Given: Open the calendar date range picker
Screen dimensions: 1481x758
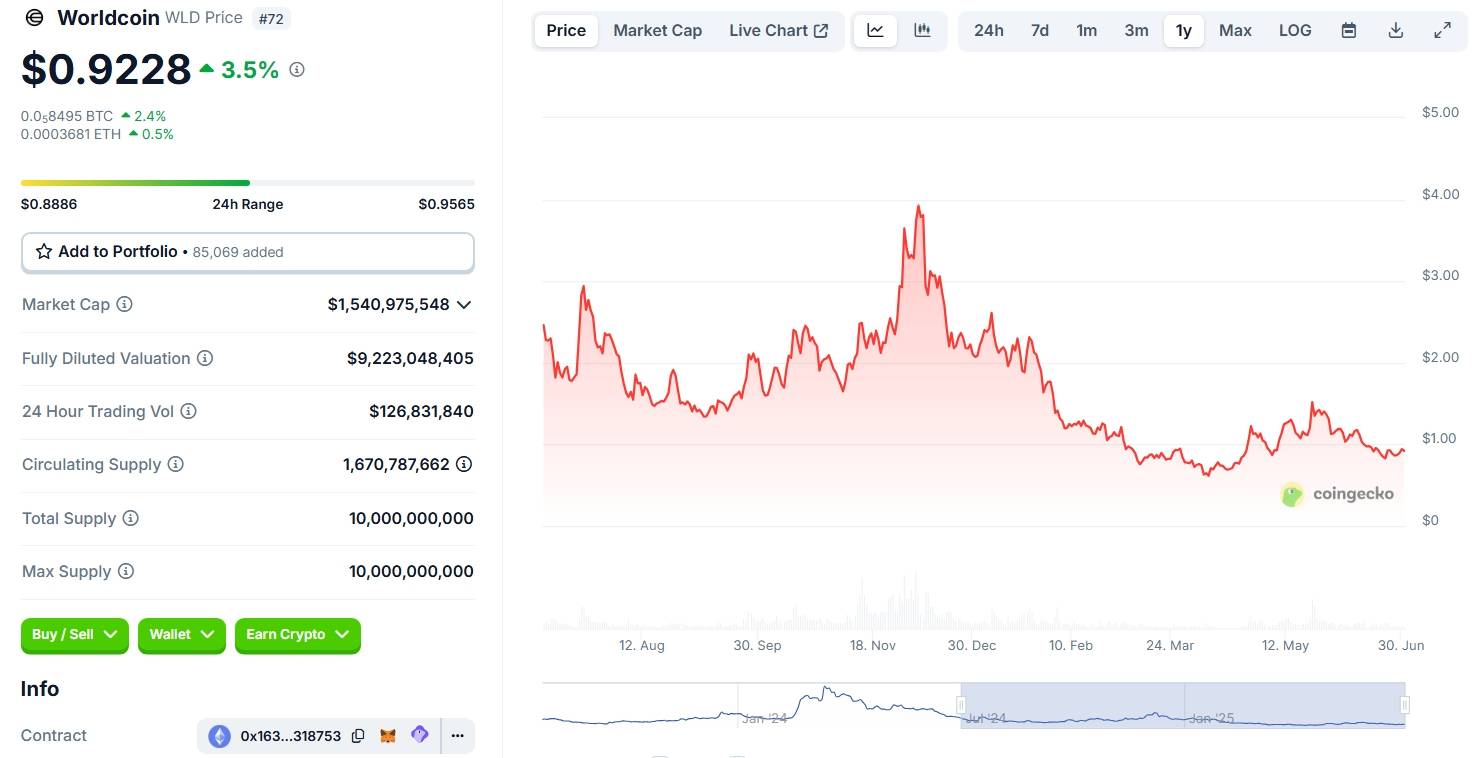Looking at the screenshot, I should coord(1349,30).
